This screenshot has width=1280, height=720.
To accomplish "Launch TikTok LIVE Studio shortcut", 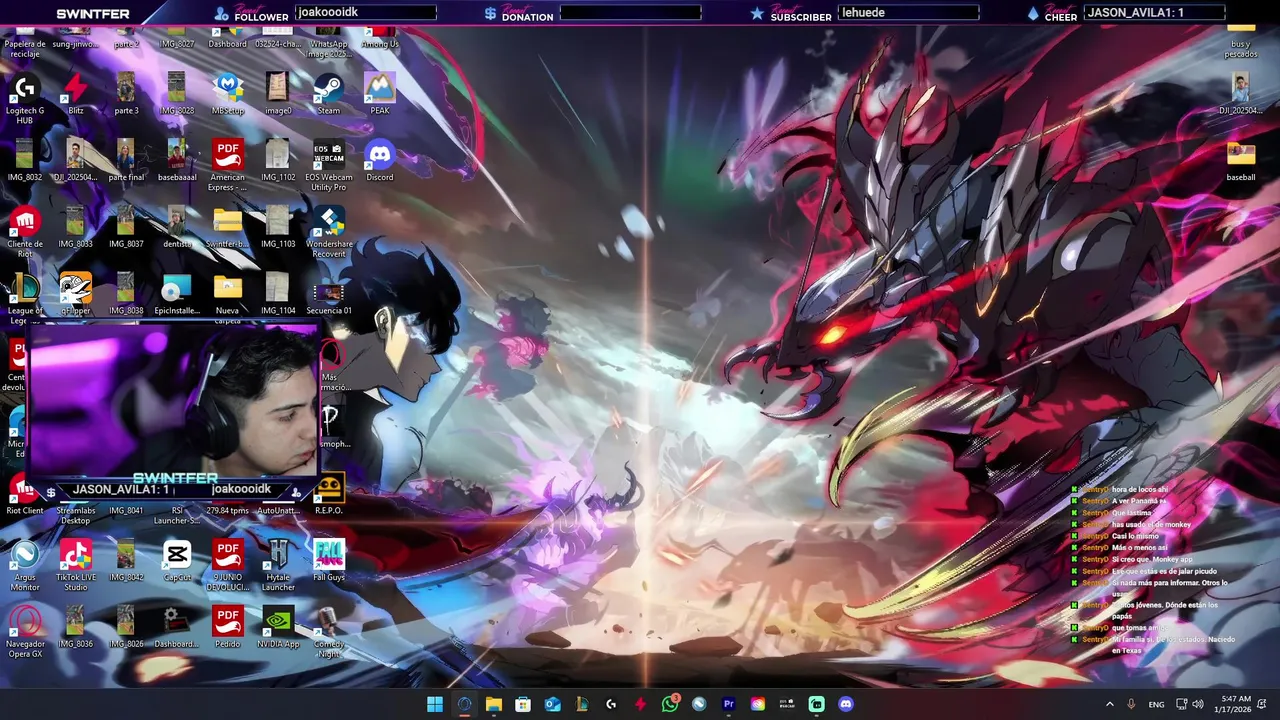I will coord(76,565).
